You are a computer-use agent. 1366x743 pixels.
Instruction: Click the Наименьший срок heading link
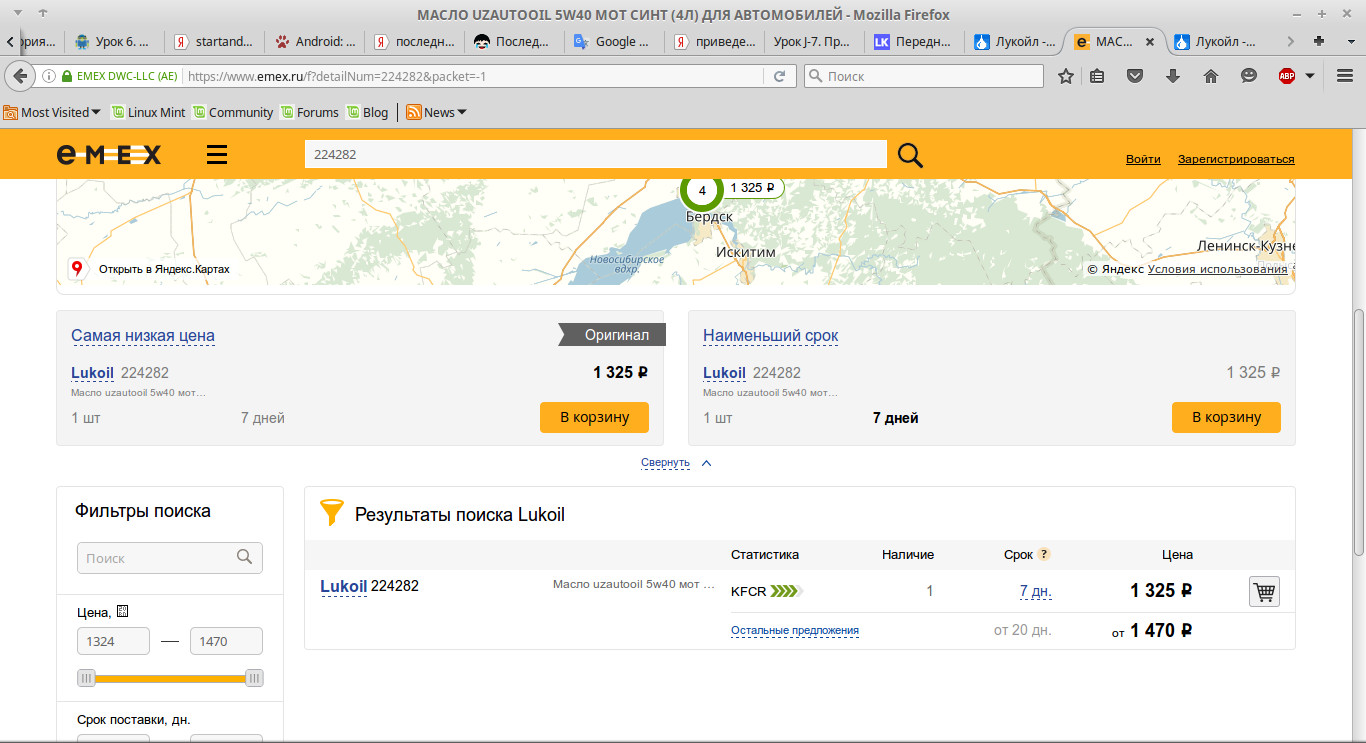(771, 335)
